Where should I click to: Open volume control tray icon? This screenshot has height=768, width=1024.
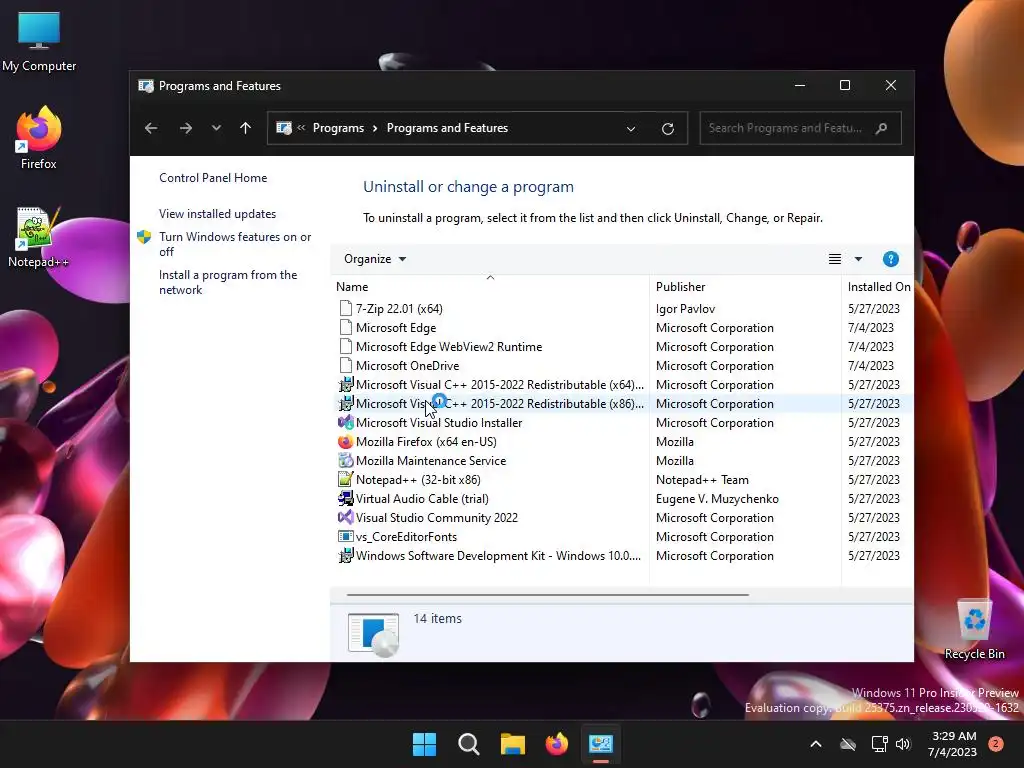(903, 744)
